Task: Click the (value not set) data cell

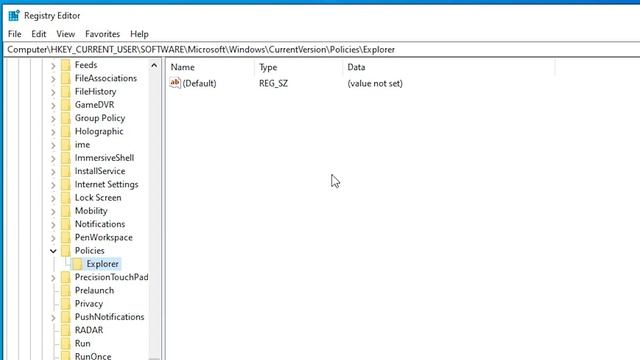Action: pos(375,83)
